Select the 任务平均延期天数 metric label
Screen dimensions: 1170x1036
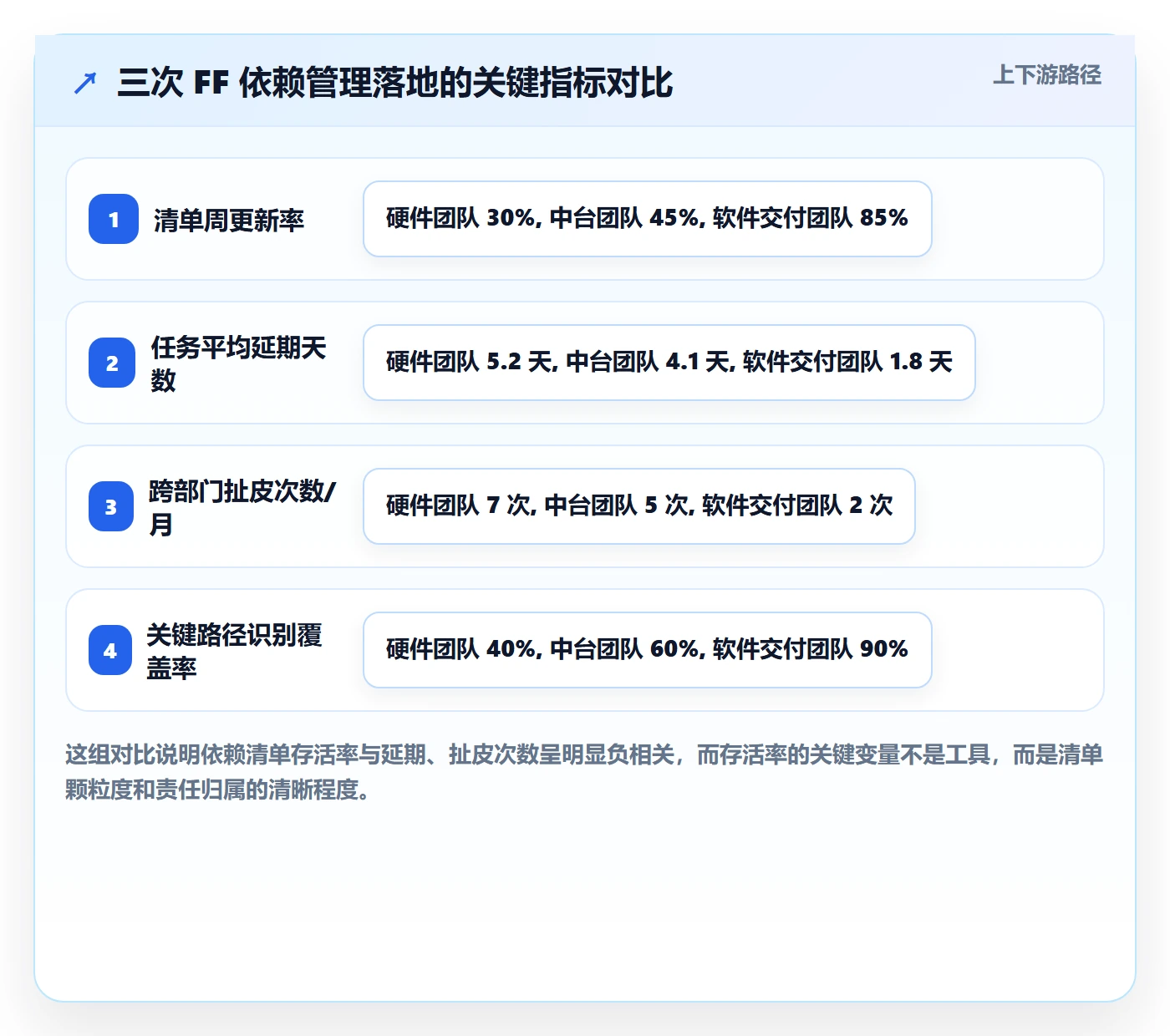tap(238, 363)
